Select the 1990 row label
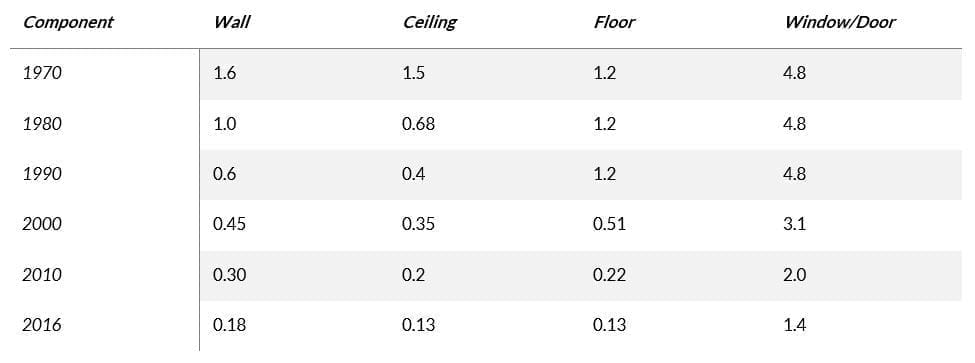The width and height of the screenshot is (975, 363). click(42, 174)
